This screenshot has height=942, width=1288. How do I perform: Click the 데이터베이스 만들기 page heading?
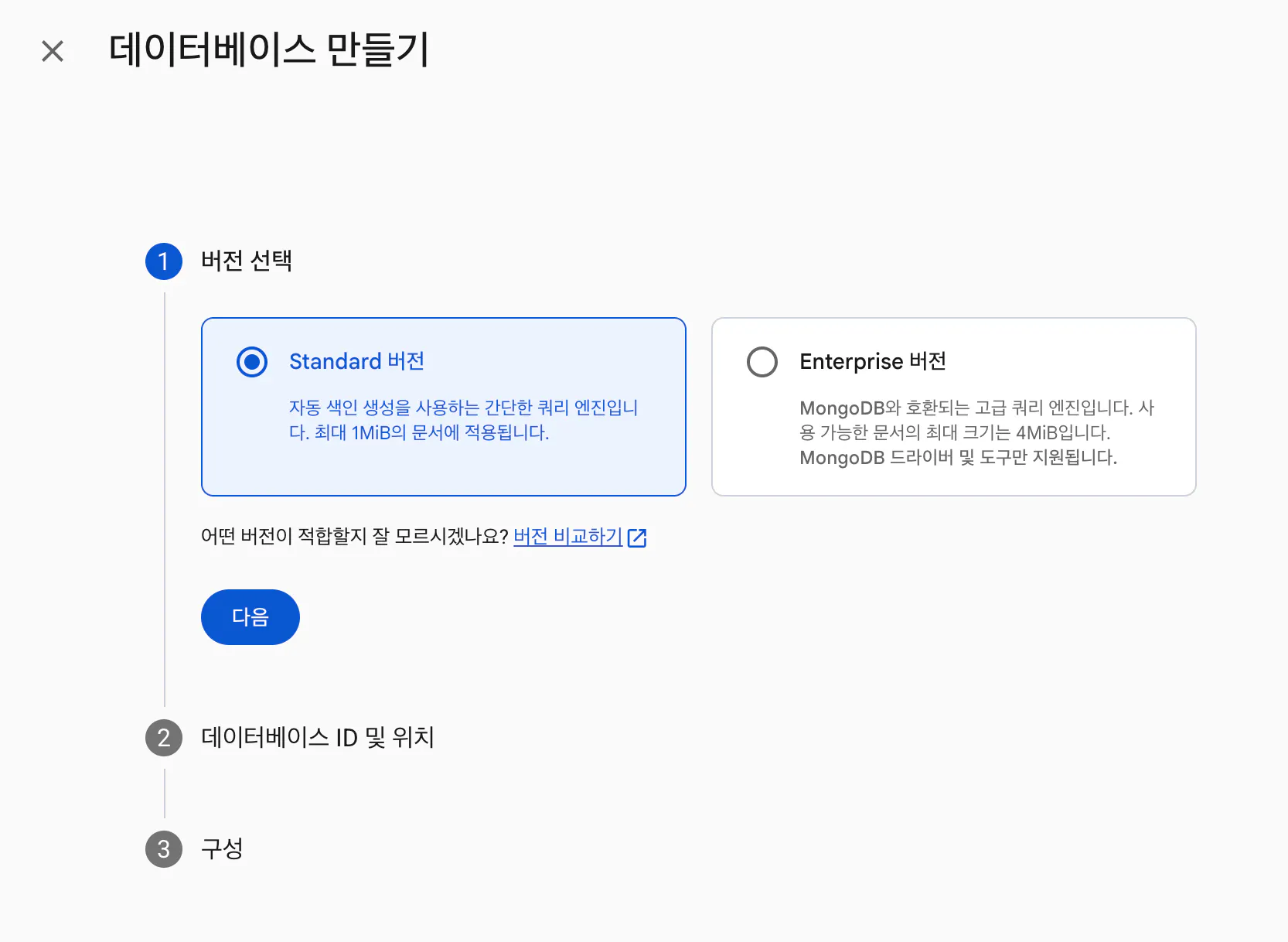(x=268, y=50)
